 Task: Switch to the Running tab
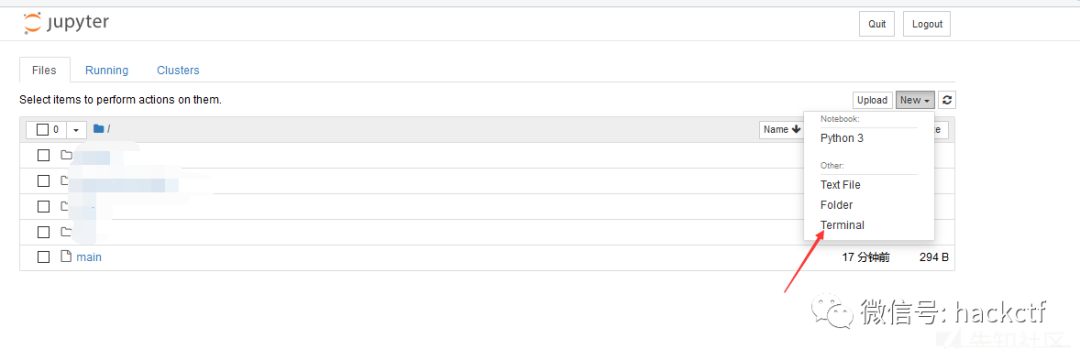coord(107,70)
